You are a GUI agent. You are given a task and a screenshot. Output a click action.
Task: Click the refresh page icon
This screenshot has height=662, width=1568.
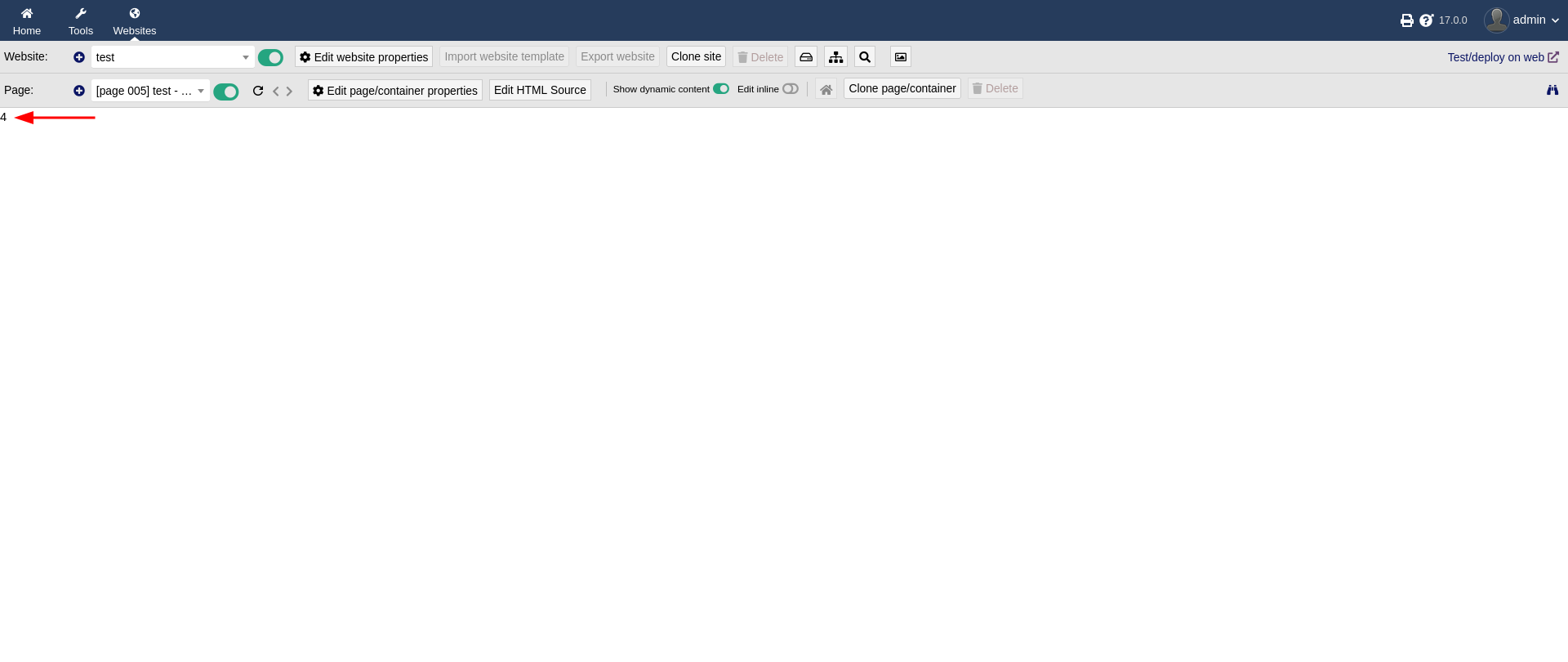258,91
